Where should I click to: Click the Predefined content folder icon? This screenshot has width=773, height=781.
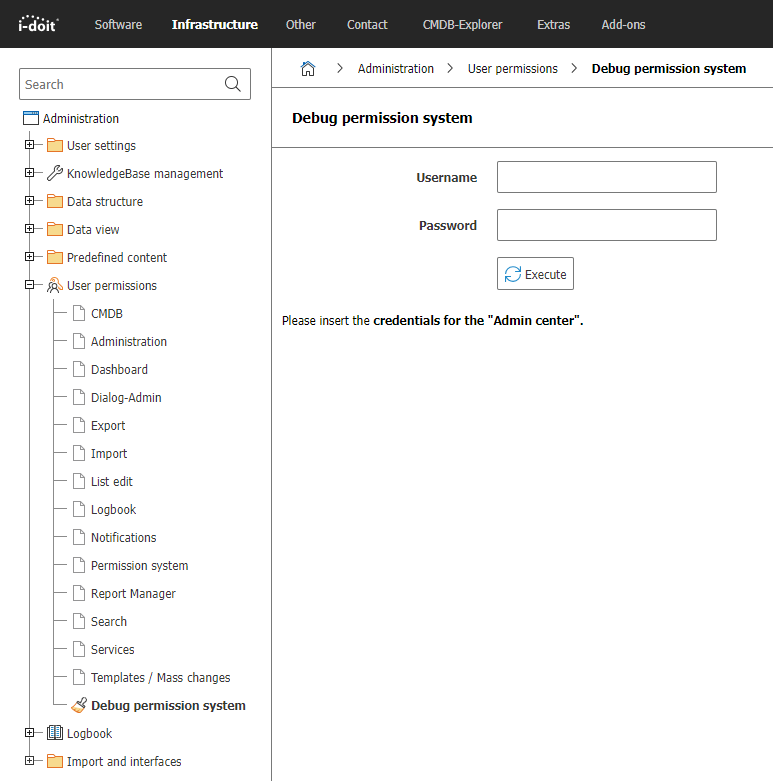point(55,257)
